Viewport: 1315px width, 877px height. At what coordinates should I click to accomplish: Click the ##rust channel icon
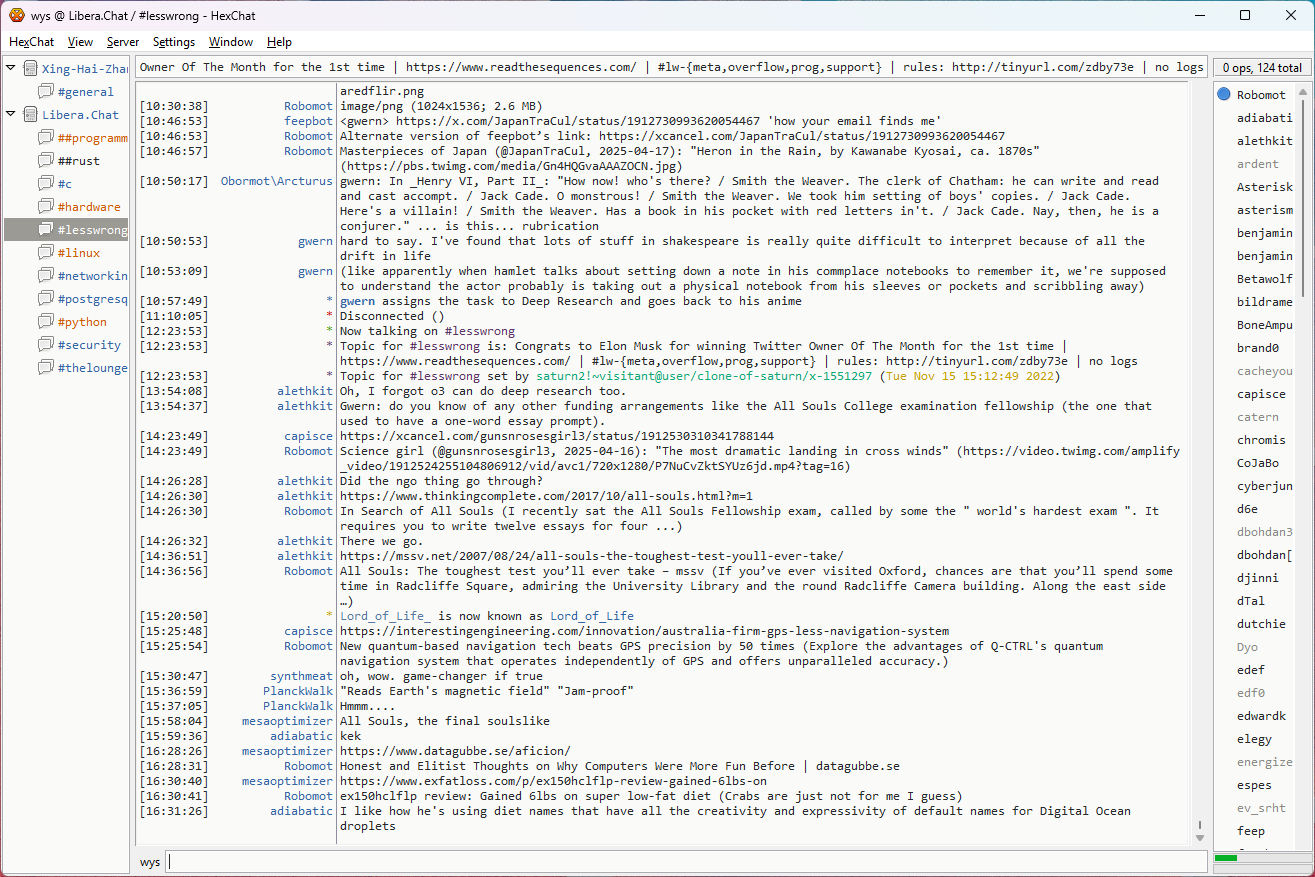(x=46, y=161)
